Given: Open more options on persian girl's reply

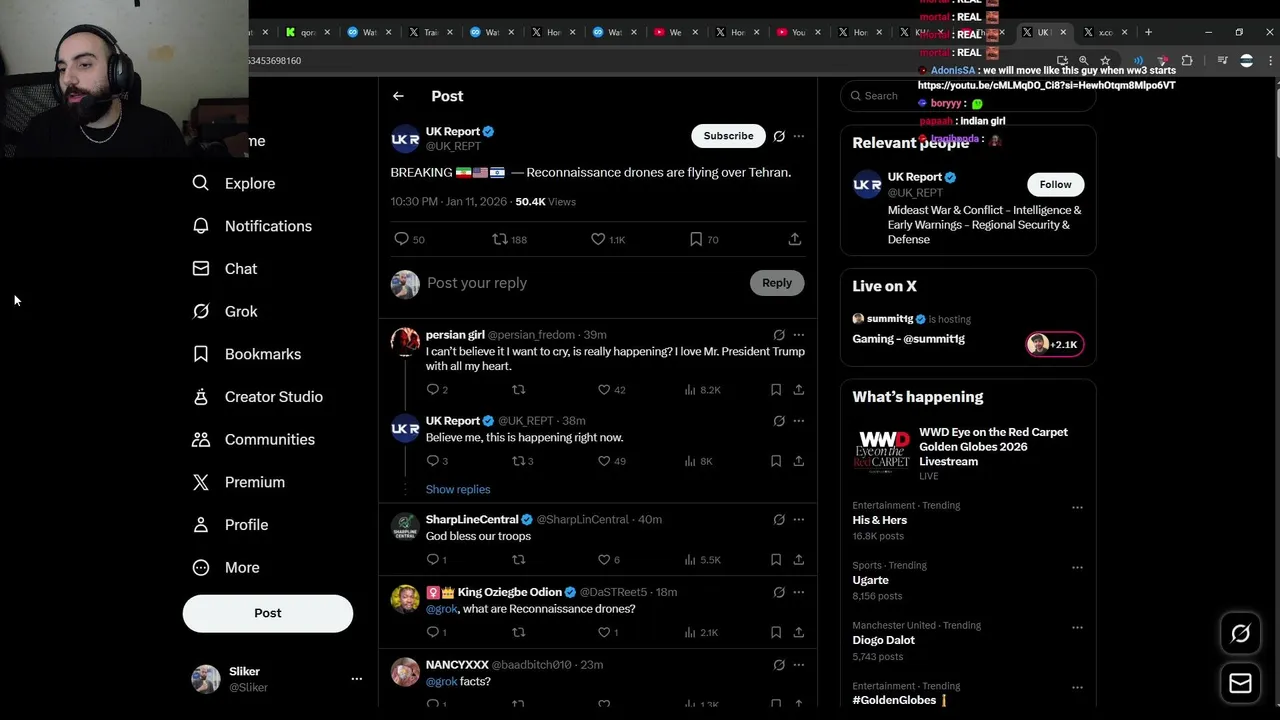Looking at the screenshot, I should 798,335.
